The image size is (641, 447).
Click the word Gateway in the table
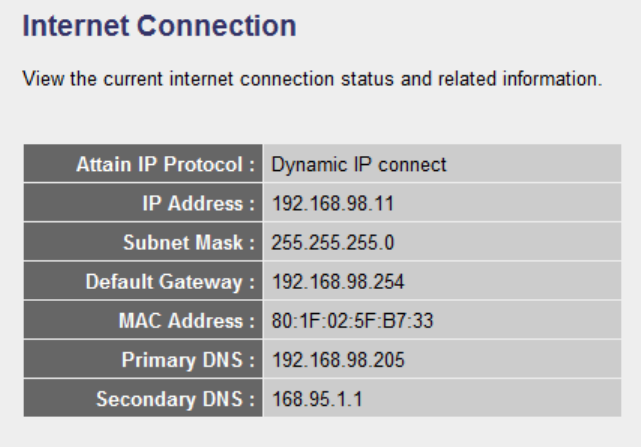click(x=201, y=282)
